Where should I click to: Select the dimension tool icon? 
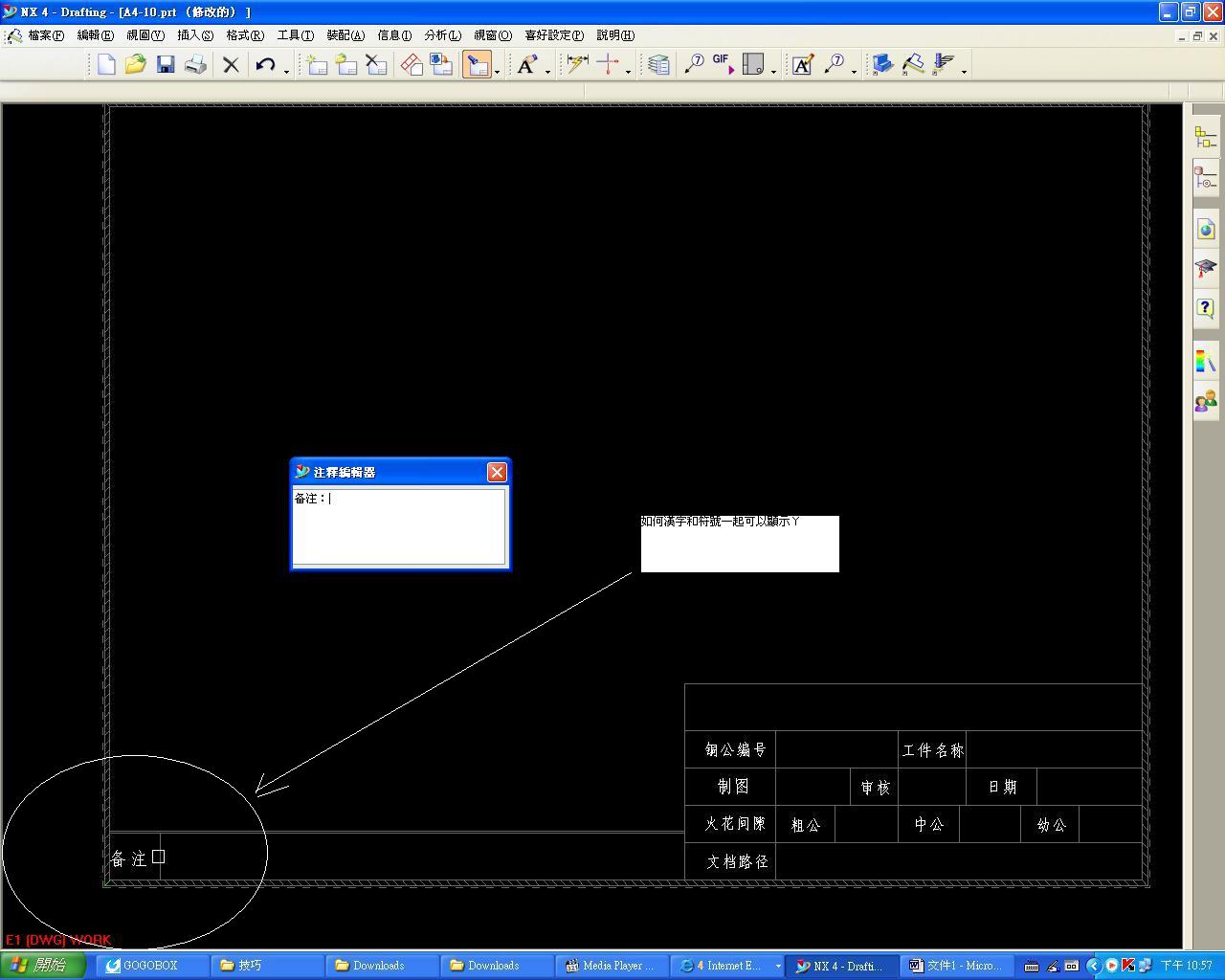click(577, 64)
